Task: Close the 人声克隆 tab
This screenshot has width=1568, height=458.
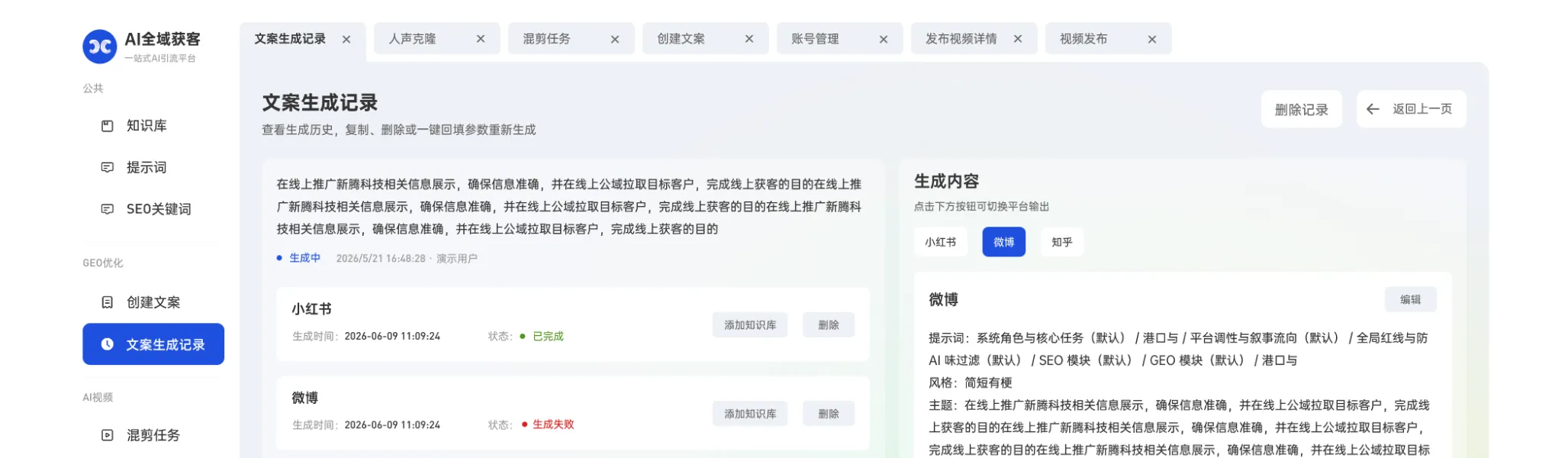Action: (481, 39)
